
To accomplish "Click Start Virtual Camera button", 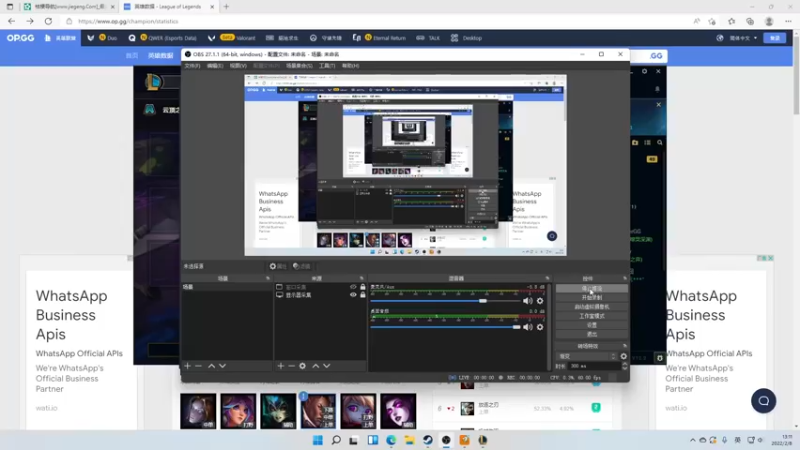I will (591, 307).
